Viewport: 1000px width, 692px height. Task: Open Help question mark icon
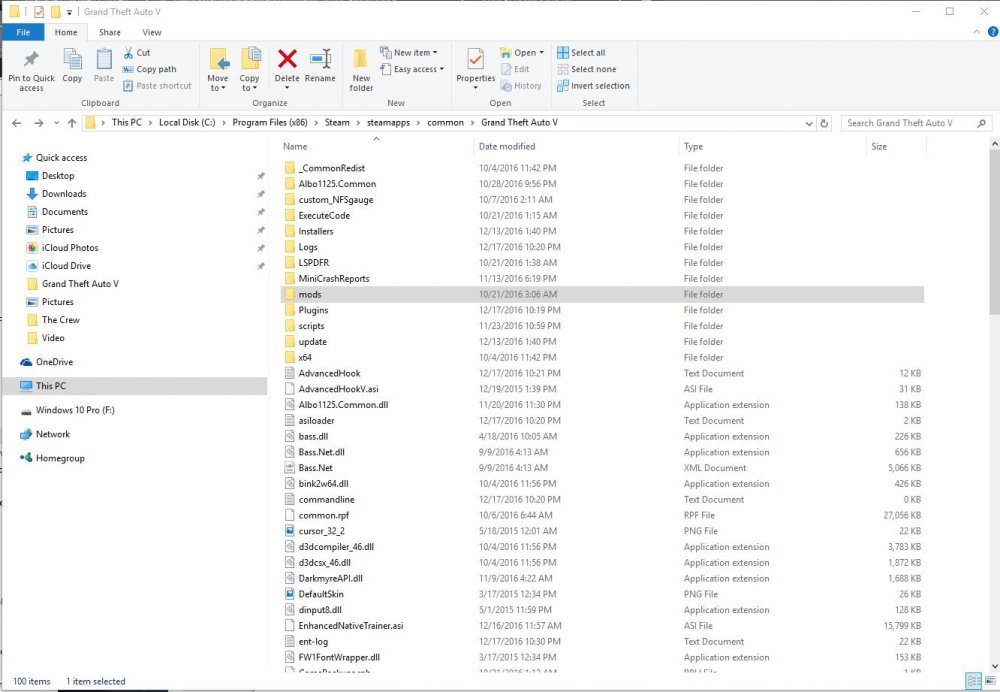point(993,32)
